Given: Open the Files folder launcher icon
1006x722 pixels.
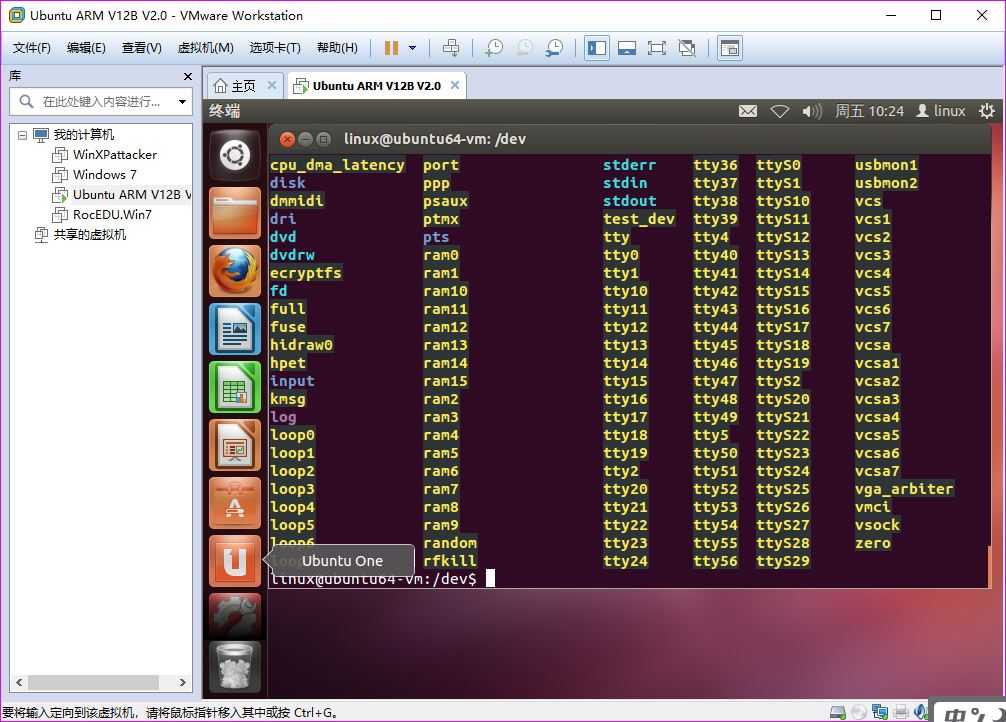Looking at the screenshot, I should 235,213.
